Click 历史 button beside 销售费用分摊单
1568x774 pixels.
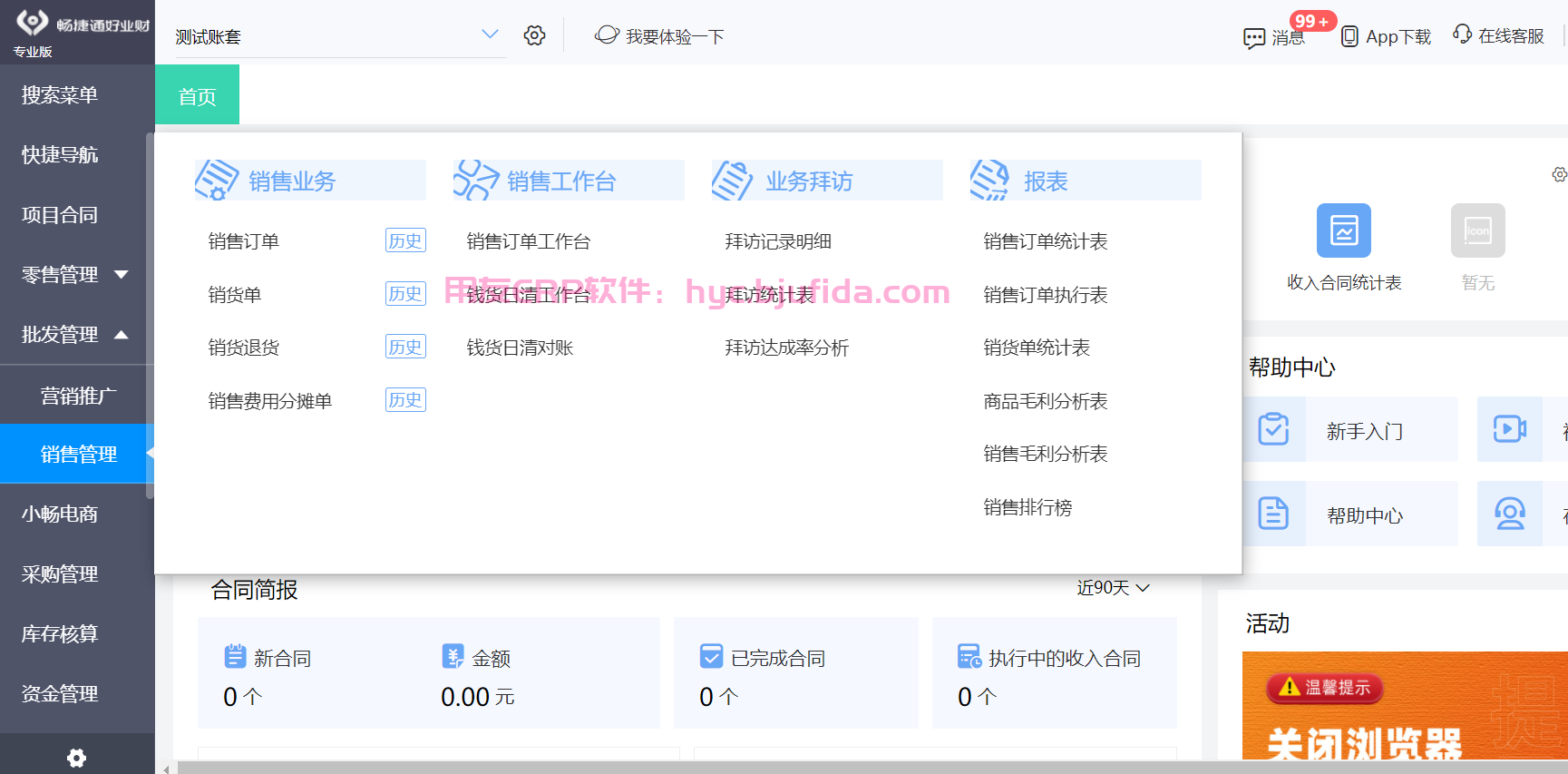[x=405, y=399]
